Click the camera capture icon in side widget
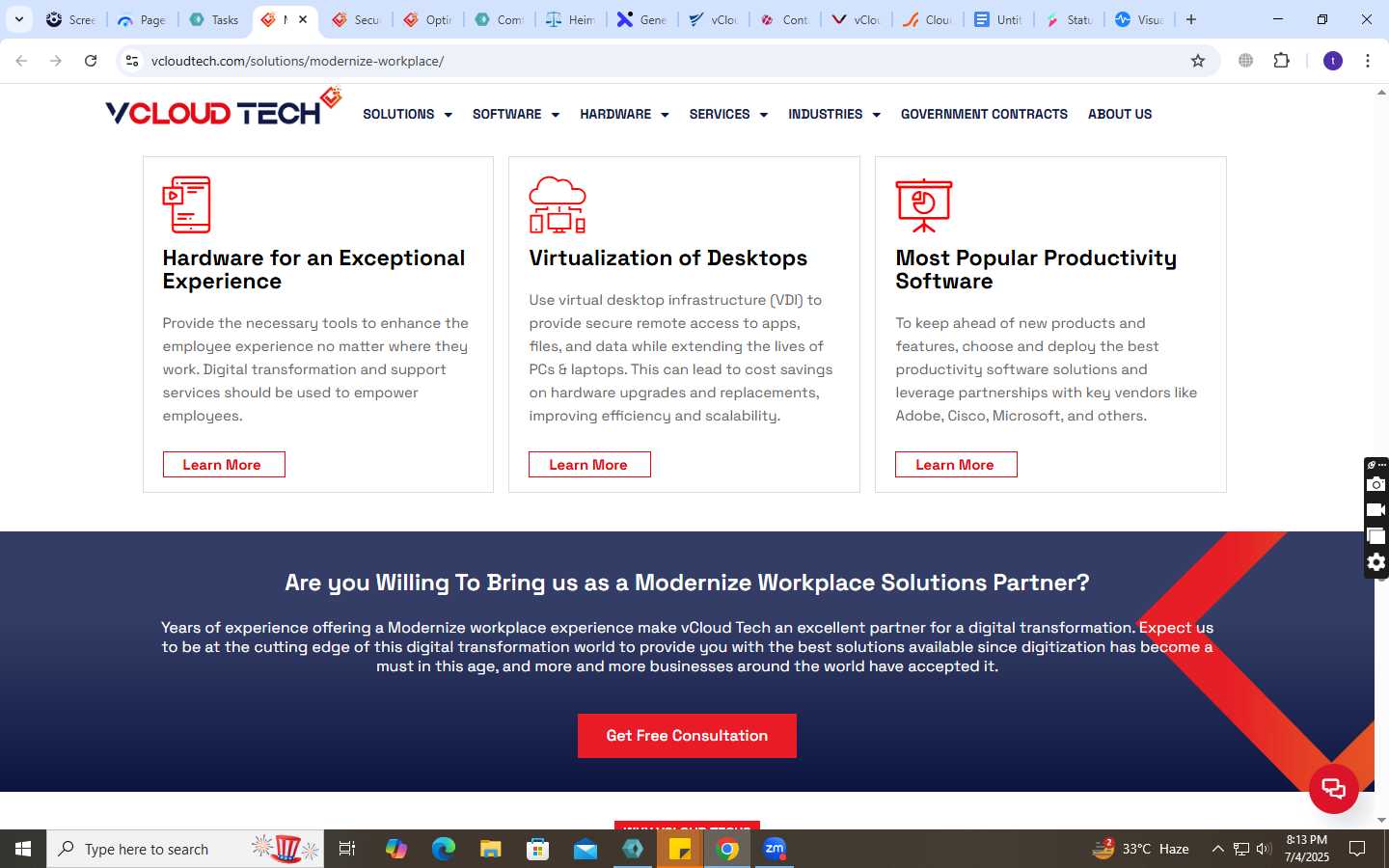The height and width of the screenshot is (868, 1389). (x=1376, y=484)
